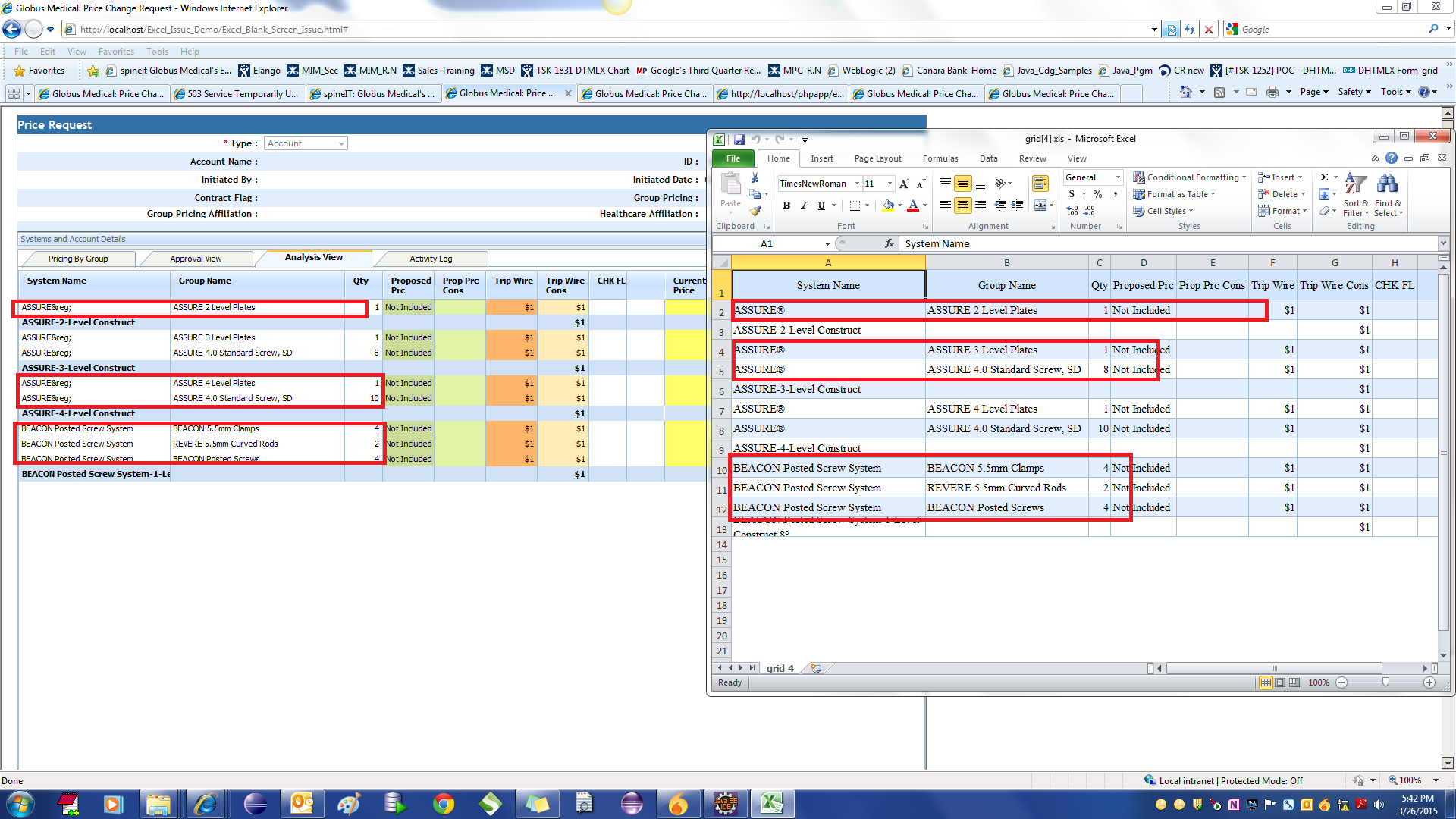
Task: Open the Type Account dropdown
Action: click(x=306, y=143)
